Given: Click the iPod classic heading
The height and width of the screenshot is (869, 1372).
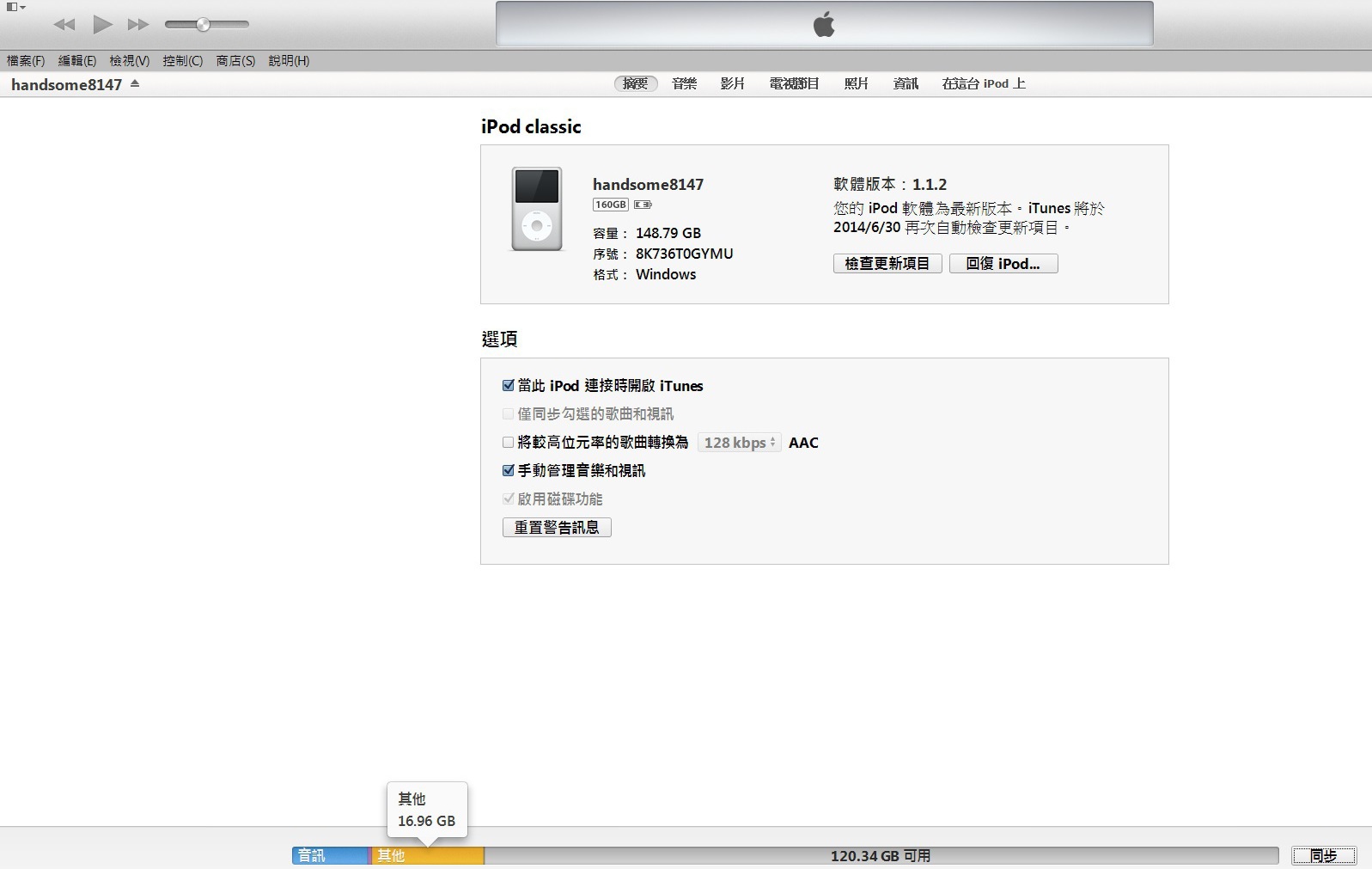Looking at the screenshot, I should click(x=531, y=126).
